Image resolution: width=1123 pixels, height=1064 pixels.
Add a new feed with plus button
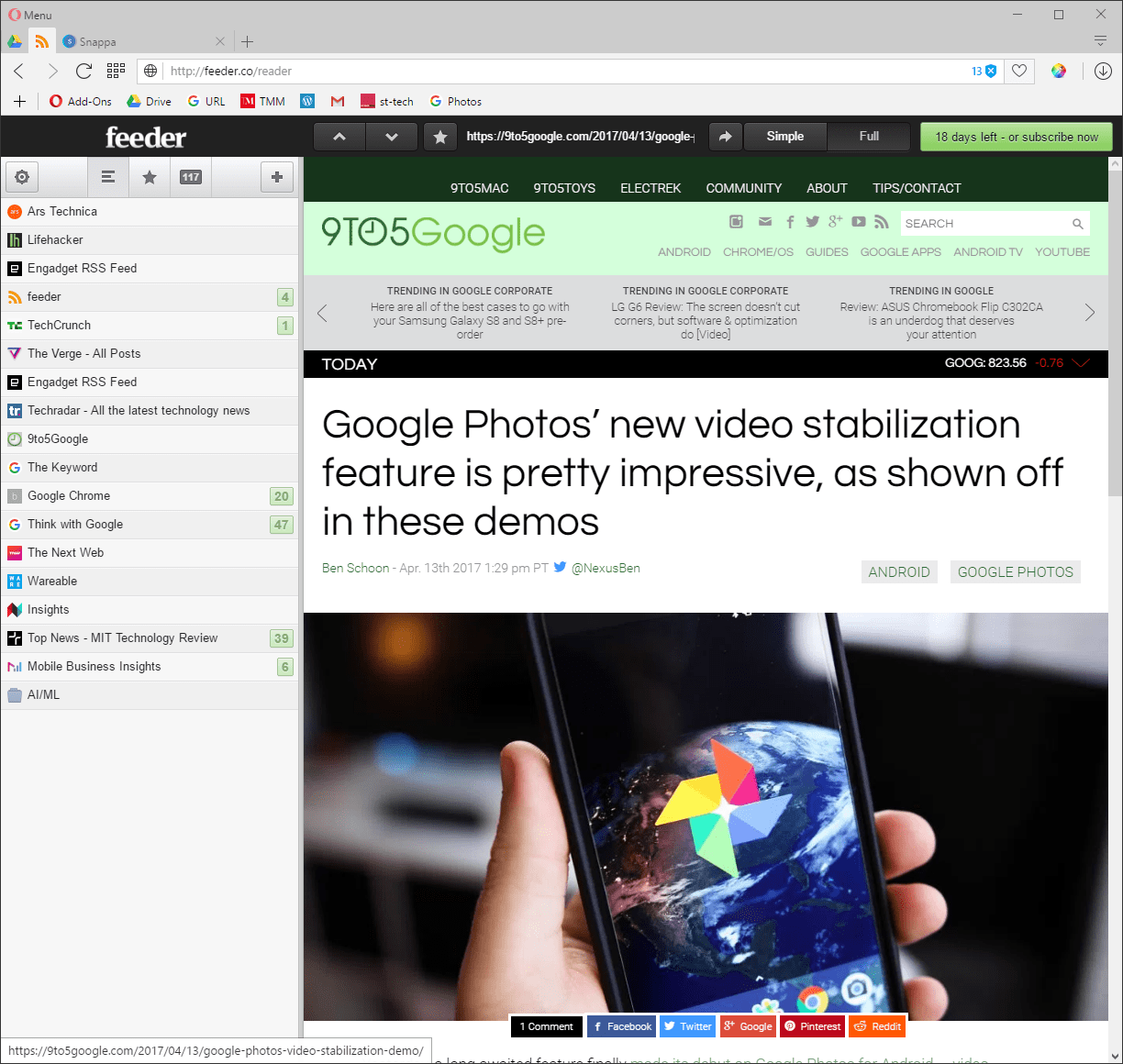pyautogui.click(x=277, y=177)
